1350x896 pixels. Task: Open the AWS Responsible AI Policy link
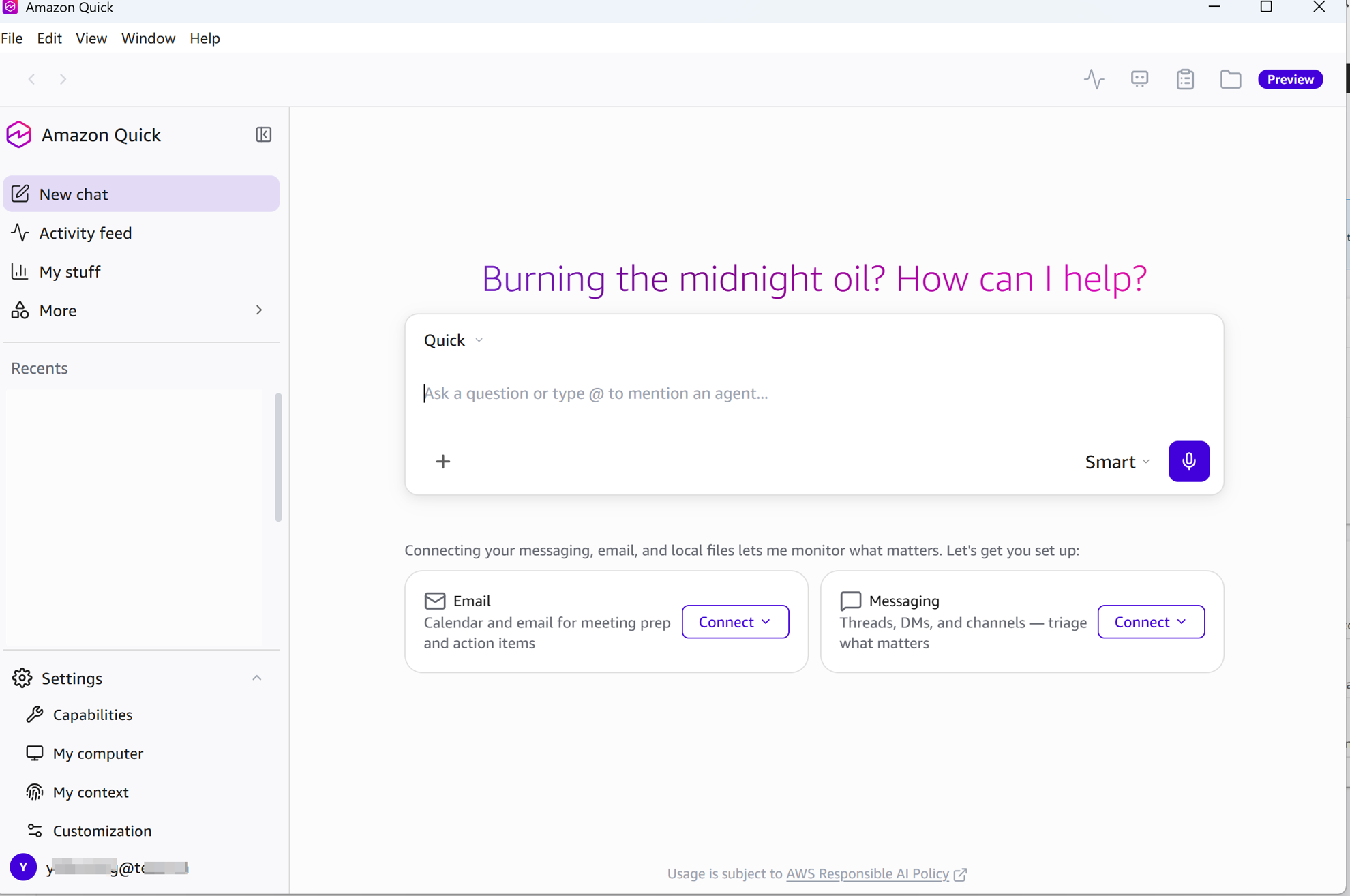pyautogui.click(x=867, y=873)
